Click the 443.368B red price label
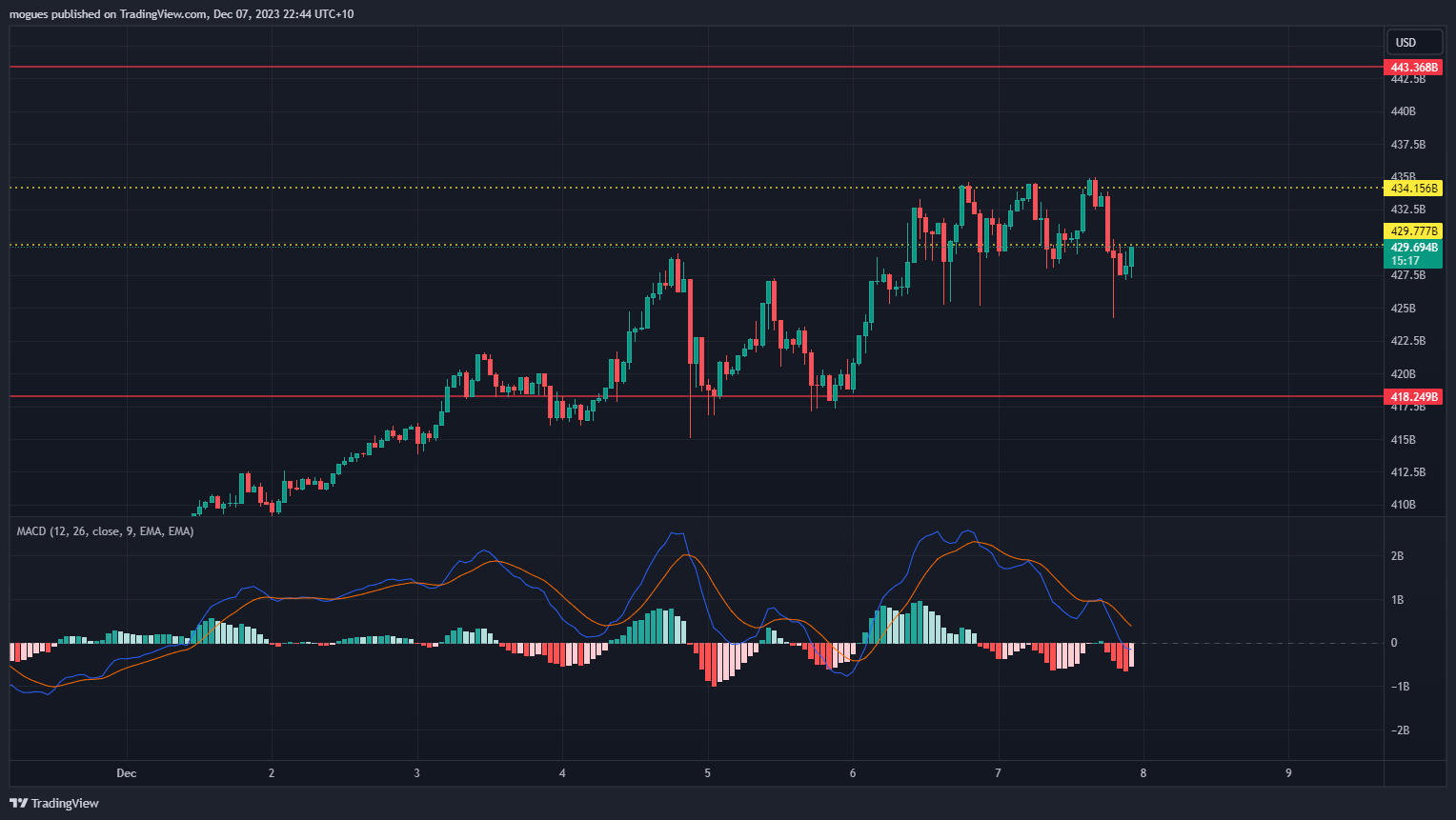1456x820 pixels. [1413, 68]
